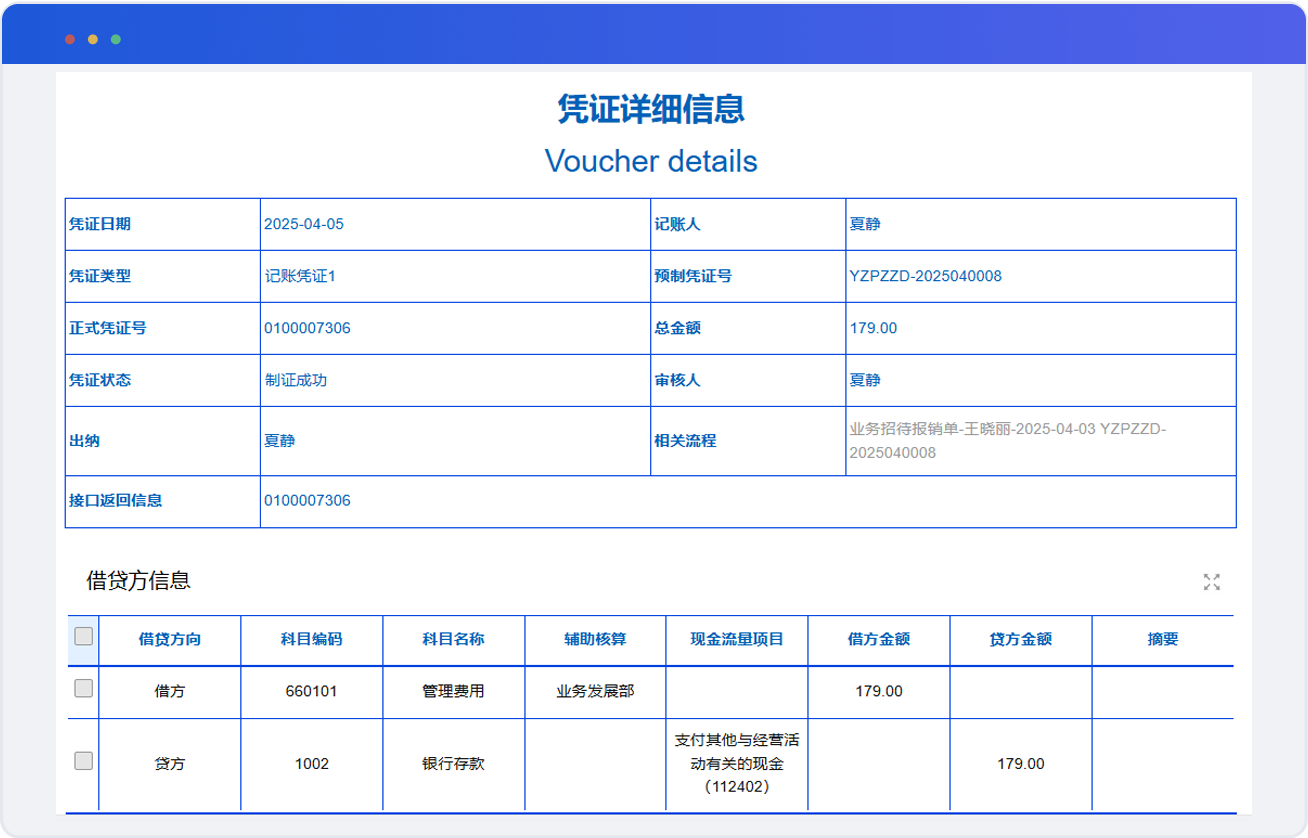This screenshot has height=838, width=1308.
Task: Click the 贷方金额 column header
Action: [x=1020, y=639]
